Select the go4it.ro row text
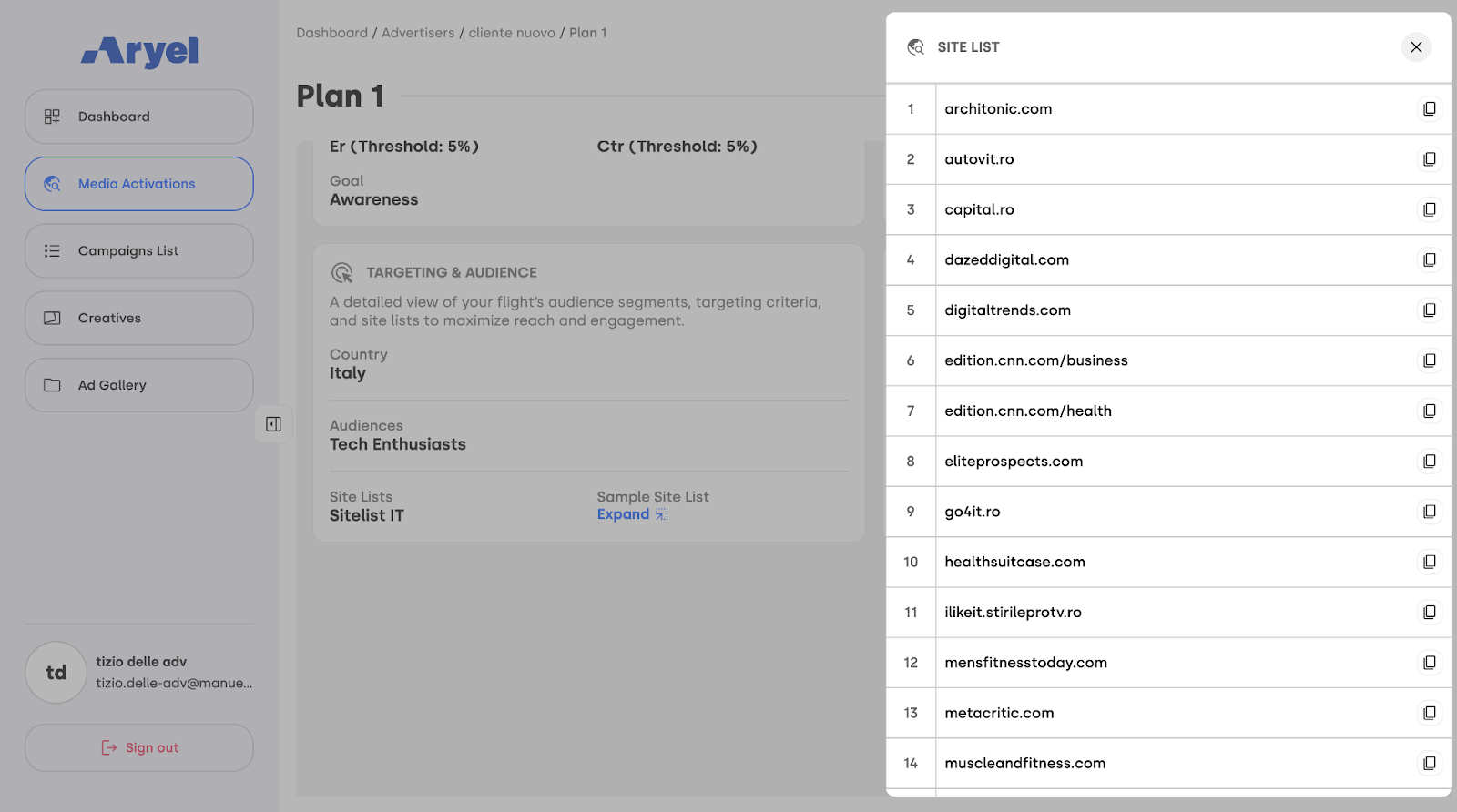This screenshot has height=812, width=1457. [x=973, y=512]
